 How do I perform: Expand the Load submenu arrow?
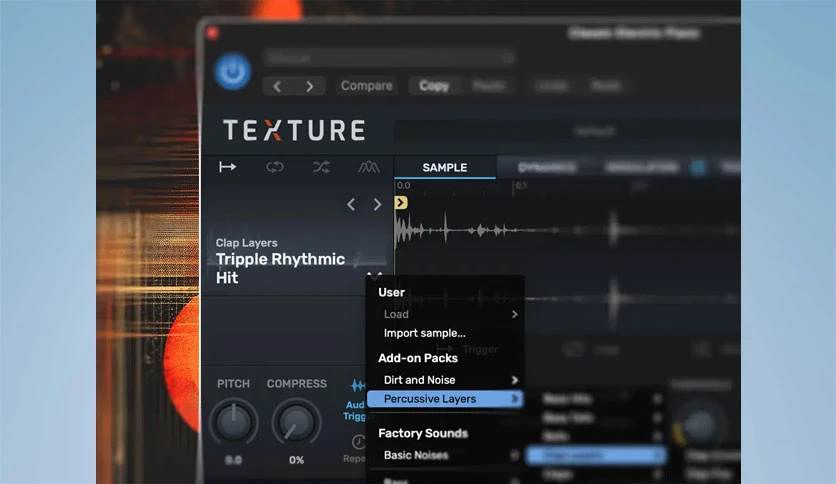(515, 314)
